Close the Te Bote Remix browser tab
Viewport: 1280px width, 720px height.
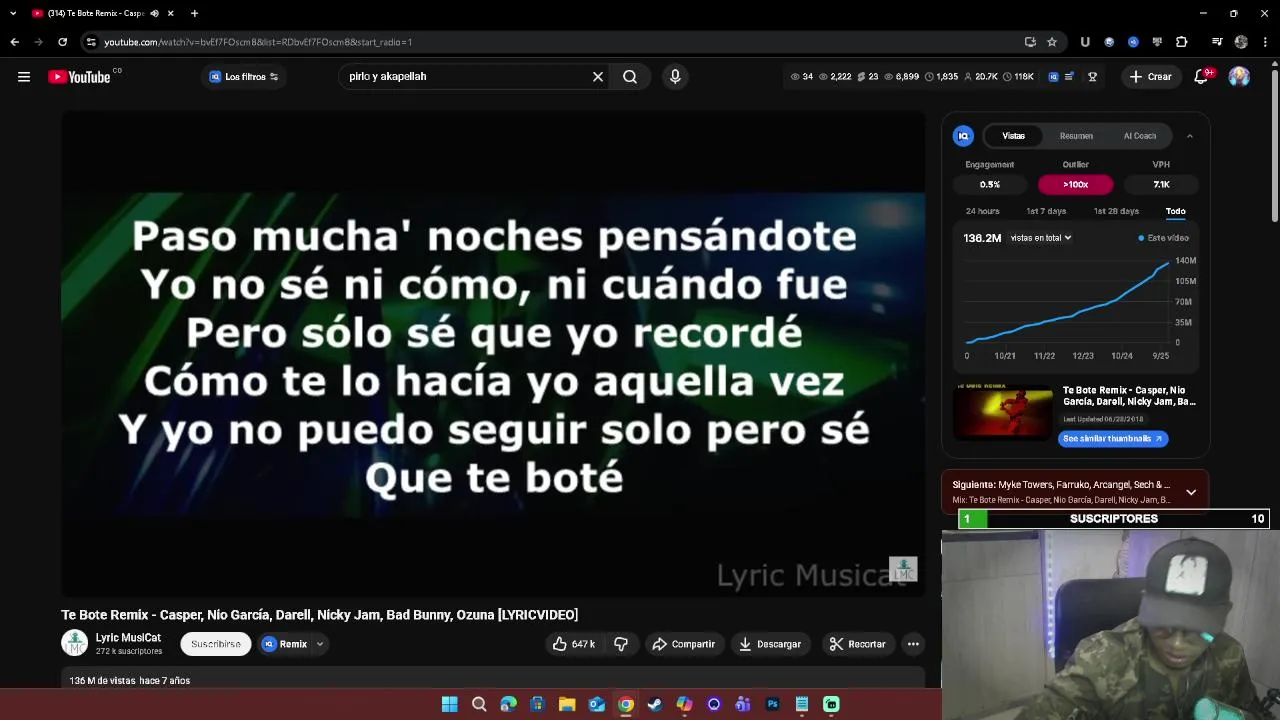click(170, 13)
